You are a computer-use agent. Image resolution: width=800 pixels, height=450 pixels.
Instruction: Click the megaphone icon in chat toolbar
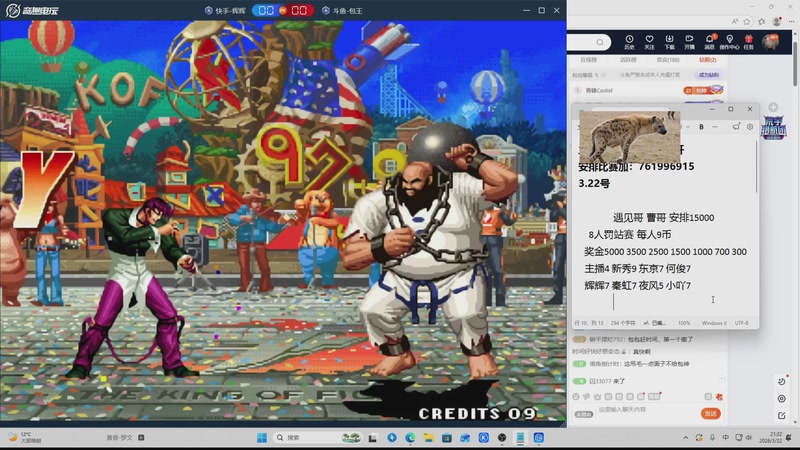(587, 396)
